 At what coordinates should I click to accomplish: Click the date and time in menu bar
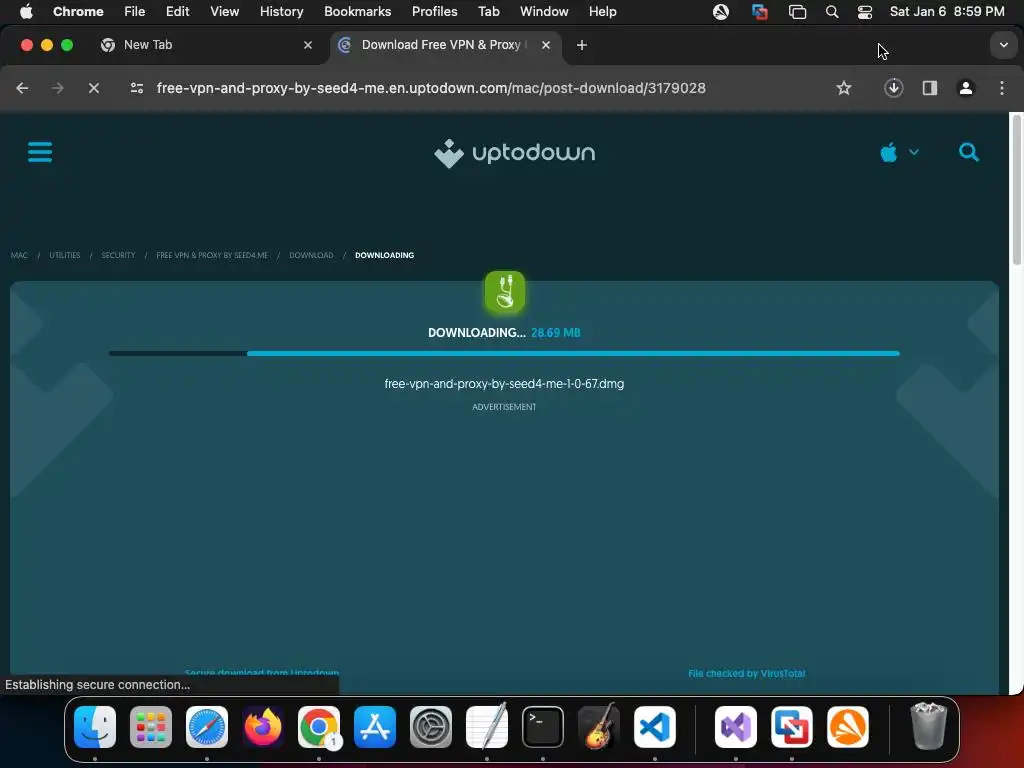pos(947,12)
